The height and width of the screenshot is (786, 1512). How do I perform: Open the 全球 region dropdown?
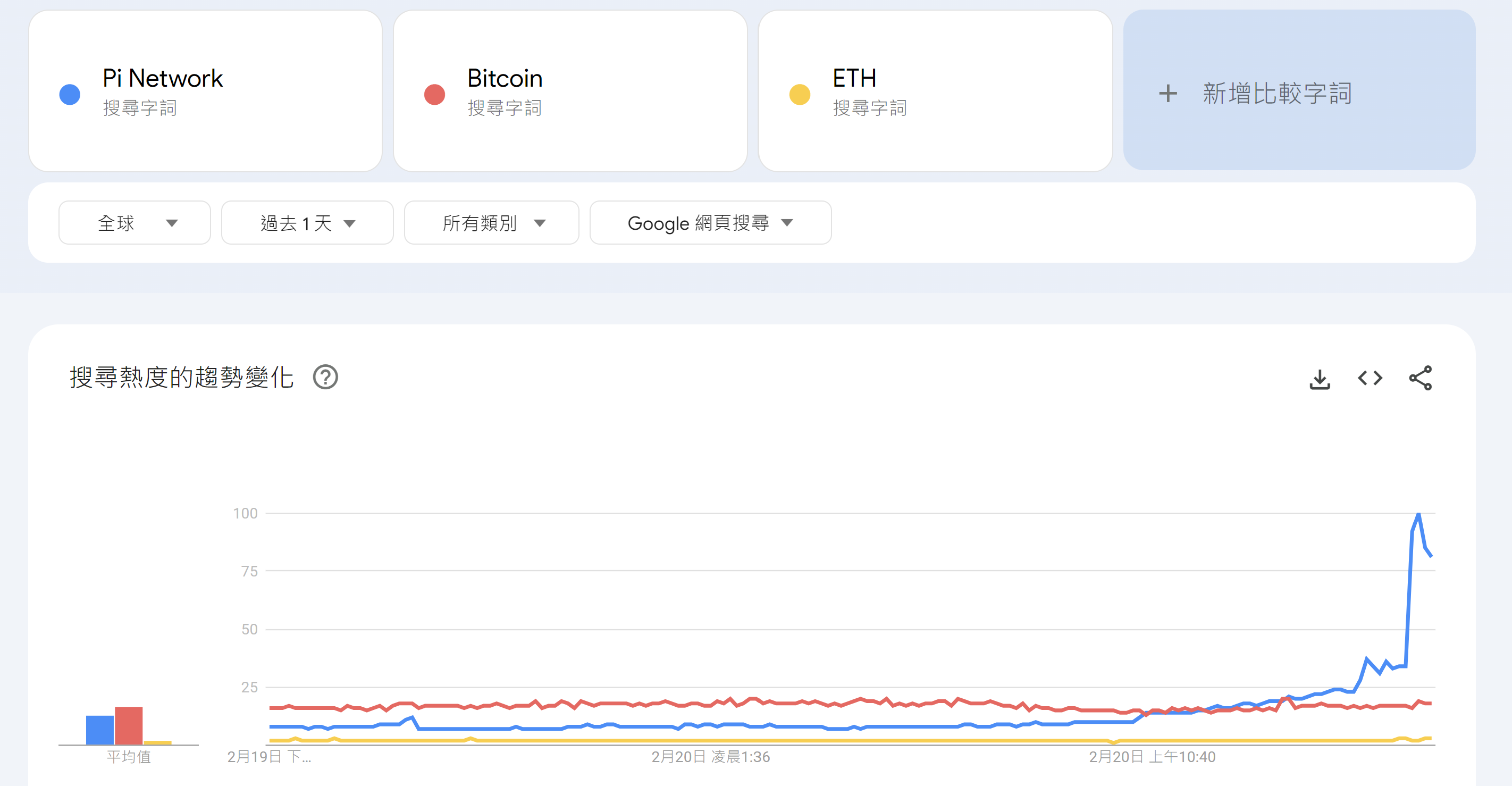point(135,223)
